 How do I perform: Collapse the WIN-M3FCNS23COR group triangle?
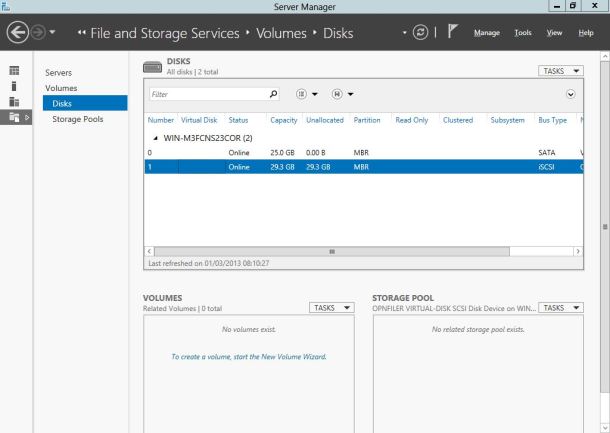pyautogui.click(x=156, y=138)
